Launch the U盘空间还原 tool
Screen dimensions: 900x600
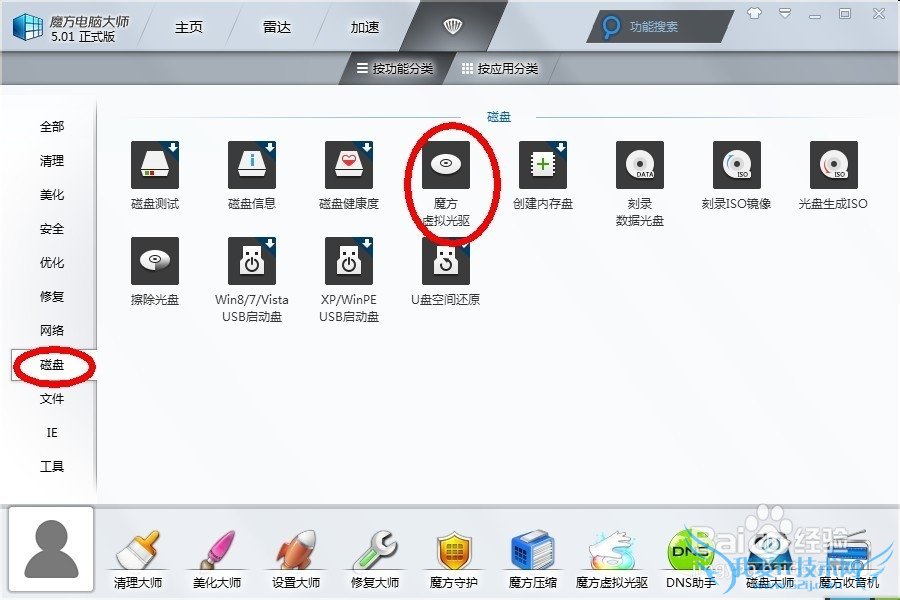pos(446,261)
